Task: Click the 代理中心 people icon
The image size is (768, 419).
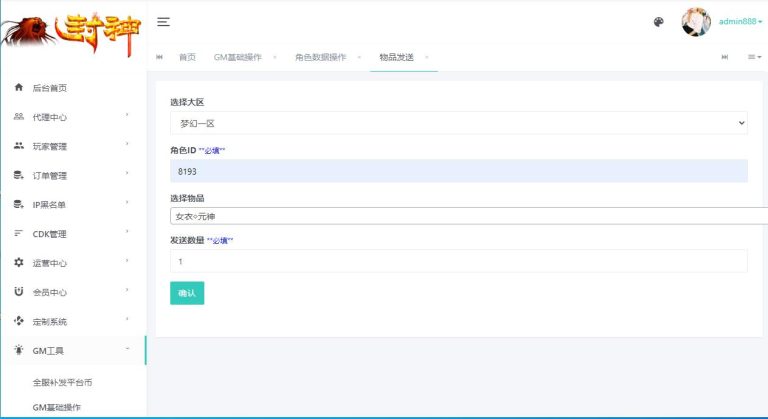Action: [18, 117]
